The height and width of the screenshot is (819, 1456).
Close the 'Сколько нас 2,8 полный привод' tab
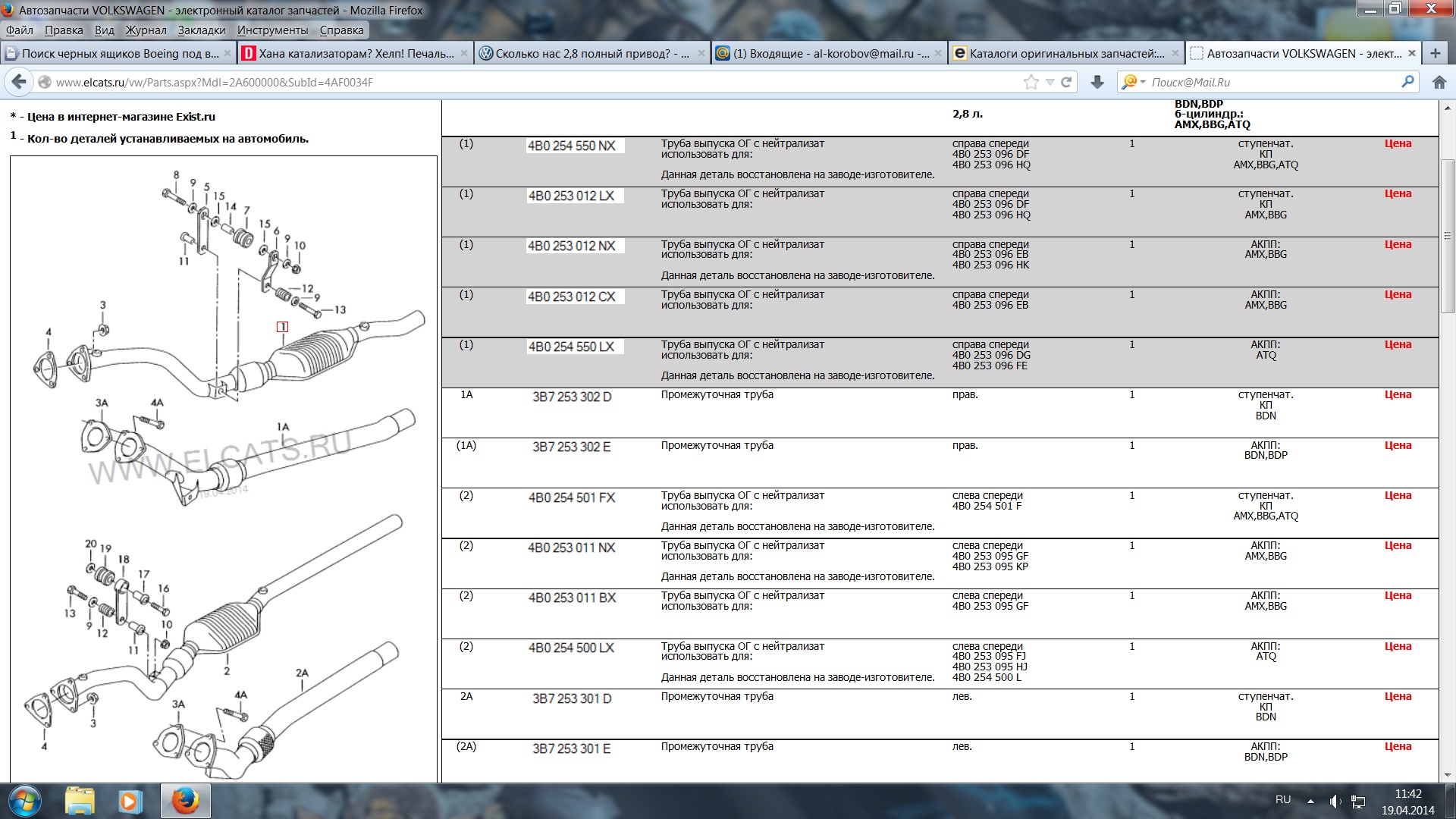coord(701,53)
